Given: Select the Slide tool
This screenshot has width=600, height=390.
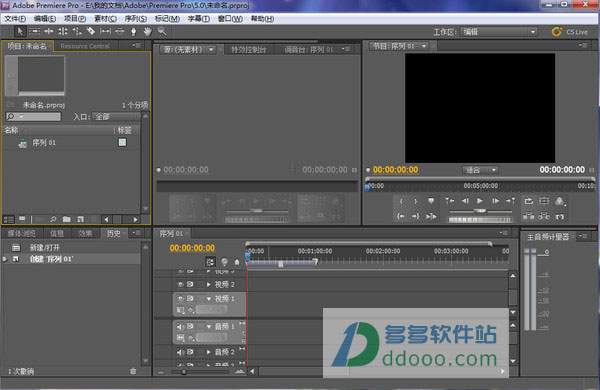Looking at the screenshot, I should click(119, 31).
